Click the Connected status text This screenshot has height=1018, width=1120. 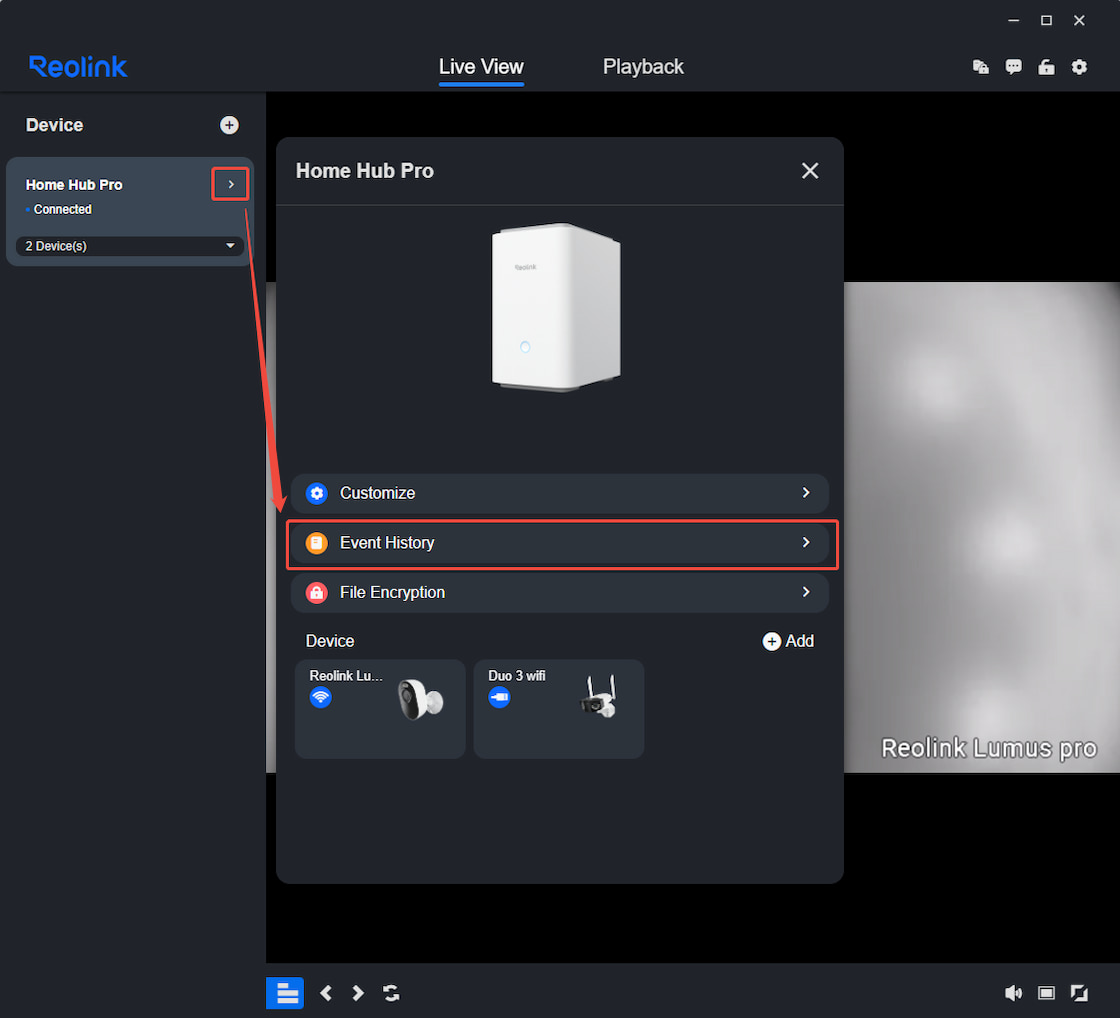point(63,209)
